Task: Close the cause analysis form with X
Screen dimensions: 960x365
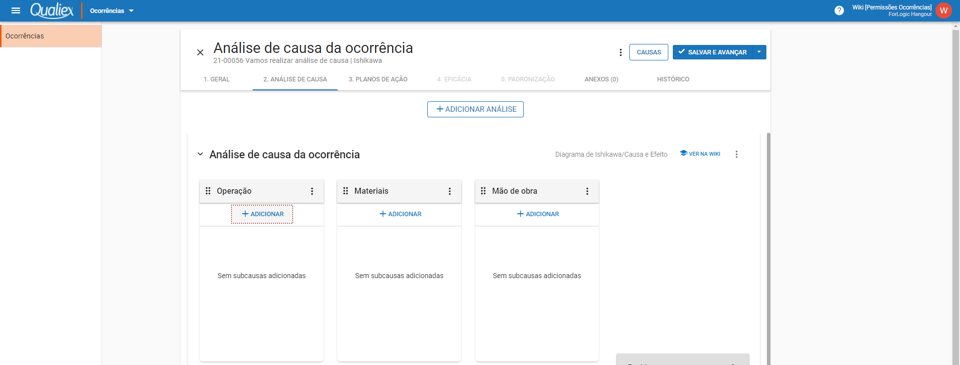Action: tap(200, 53)
